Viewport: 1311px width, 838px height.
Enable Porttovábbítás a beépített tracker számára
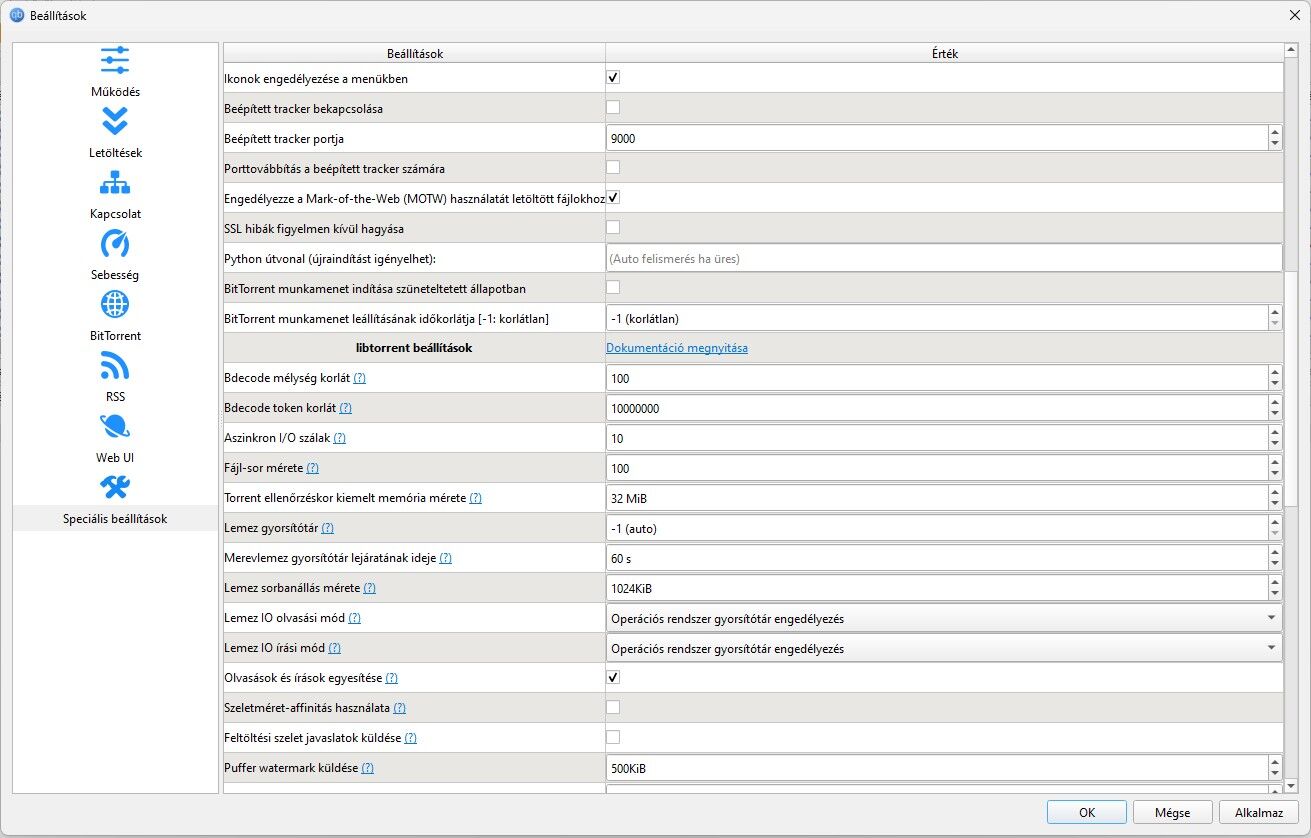(x=614, y=168)
